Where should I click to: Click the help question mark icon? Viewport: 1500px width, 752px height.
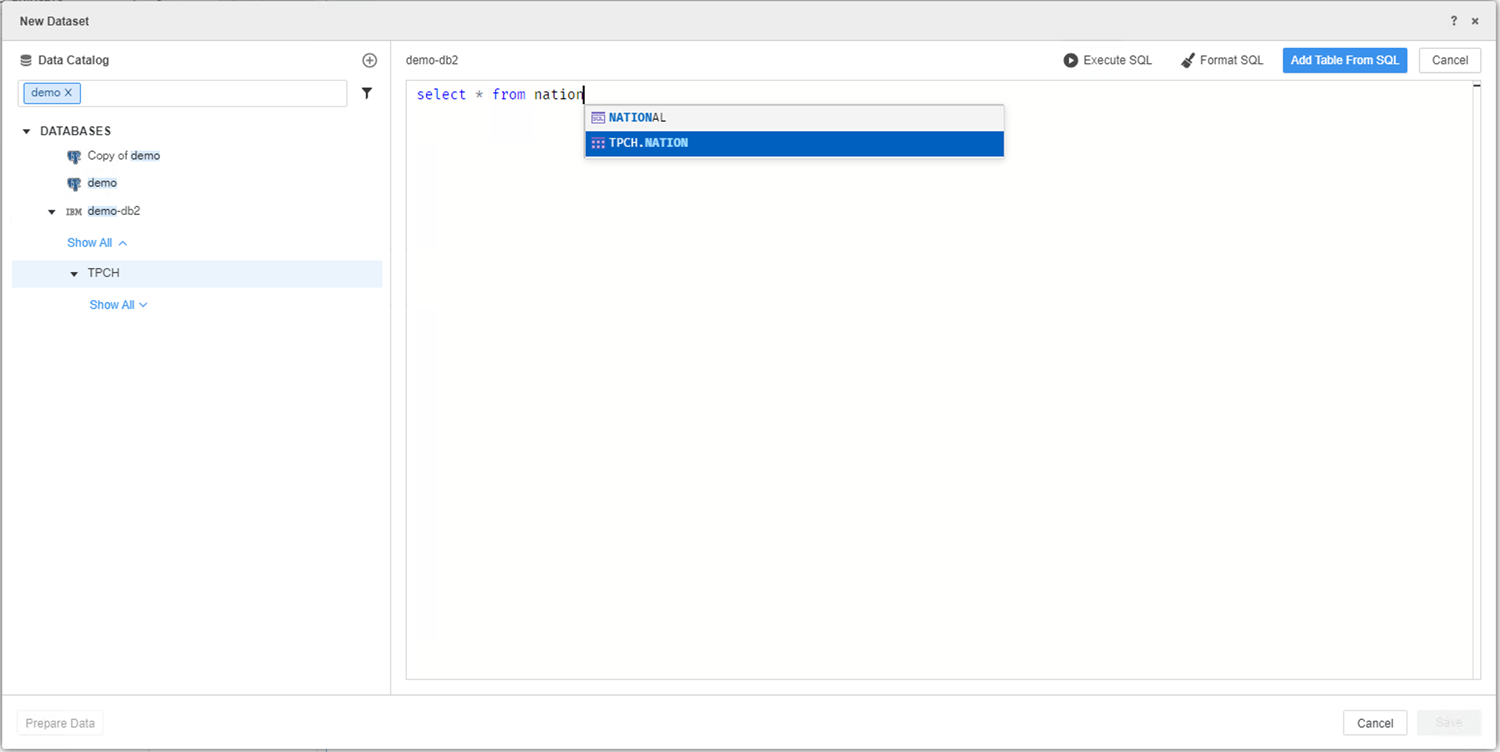(1454, 21)
